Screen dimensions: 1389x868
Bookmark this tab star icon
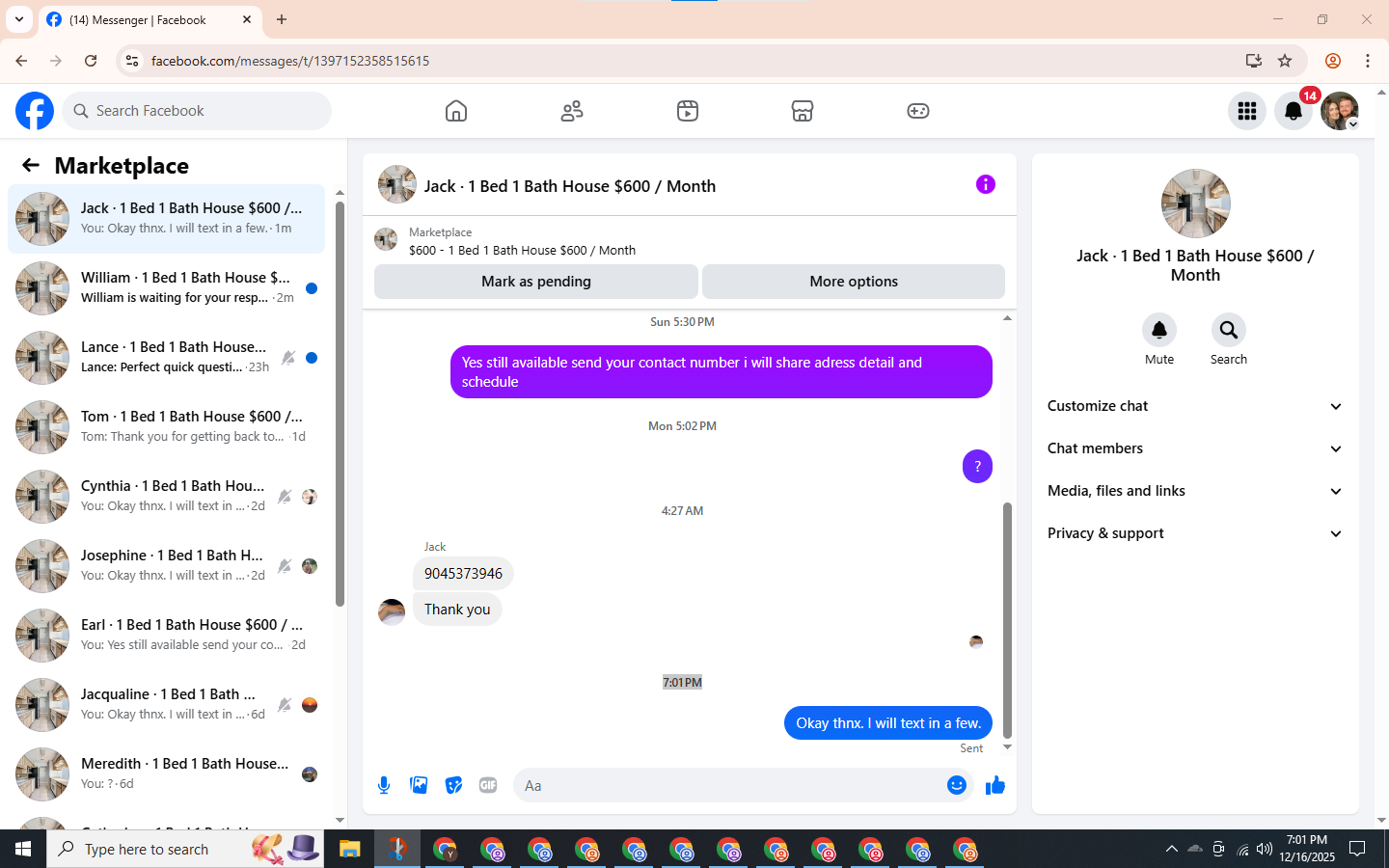(1285, 61)
